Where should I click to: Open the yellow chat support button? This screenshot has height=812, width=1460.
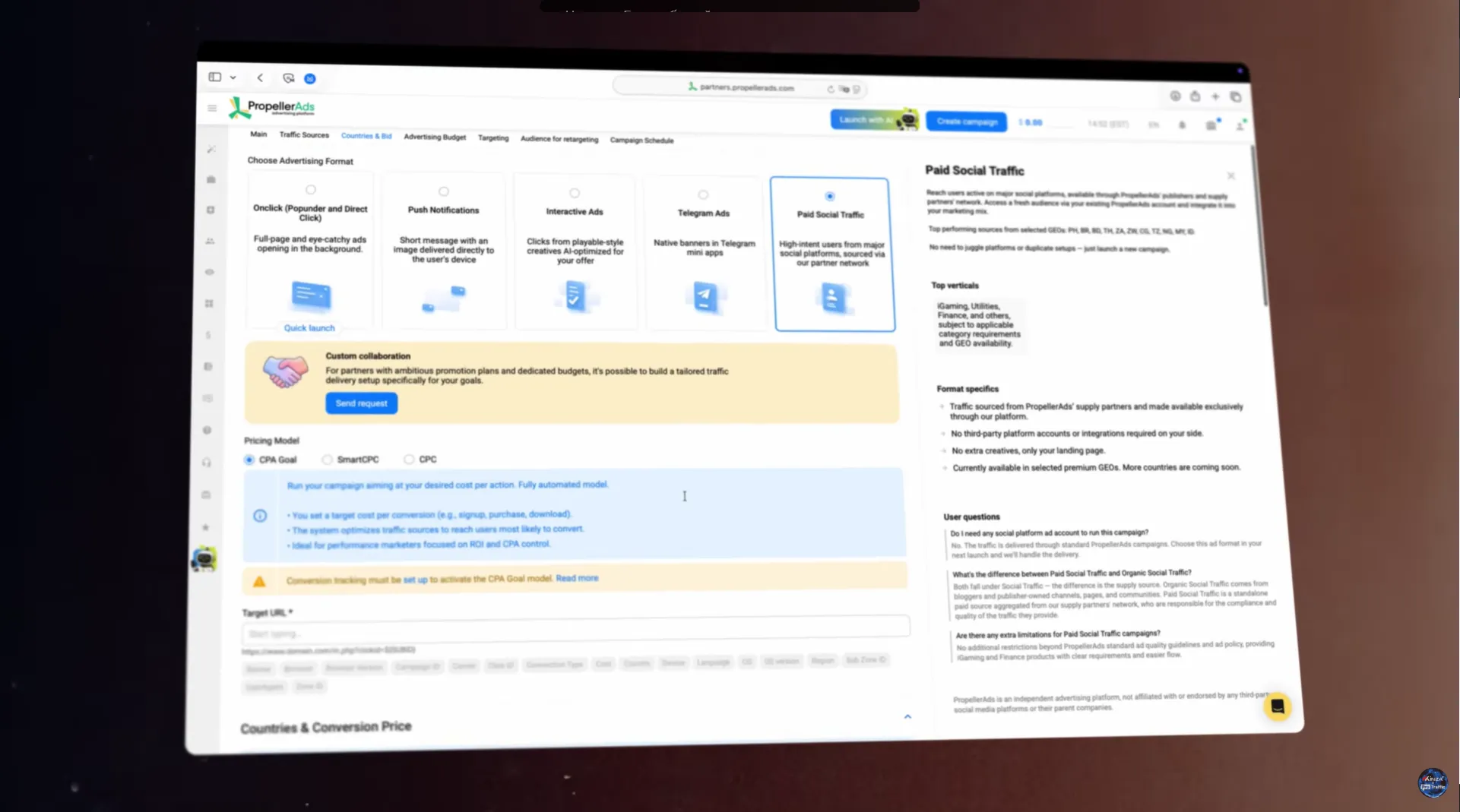[1278, 706]
